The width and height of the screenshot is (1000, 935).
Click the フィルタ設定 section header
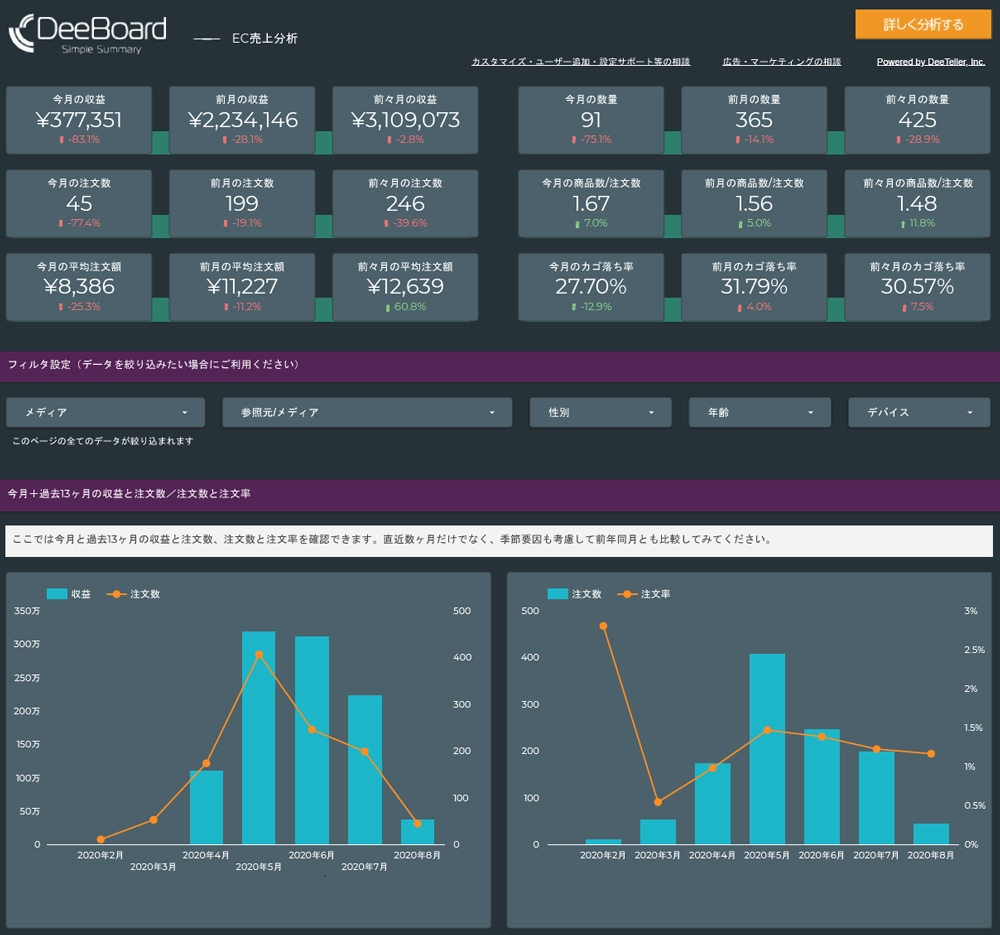[500, 366]
